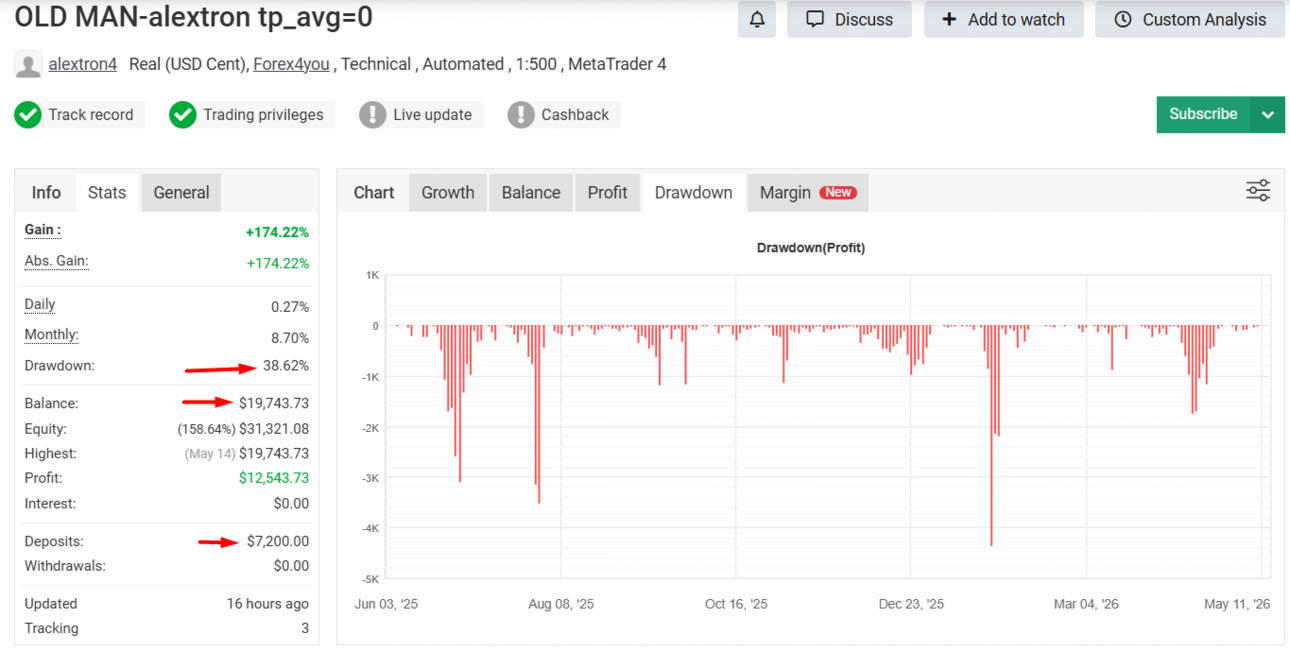
Task: Select the Chart tab
Action: click(x=374, y=193)
